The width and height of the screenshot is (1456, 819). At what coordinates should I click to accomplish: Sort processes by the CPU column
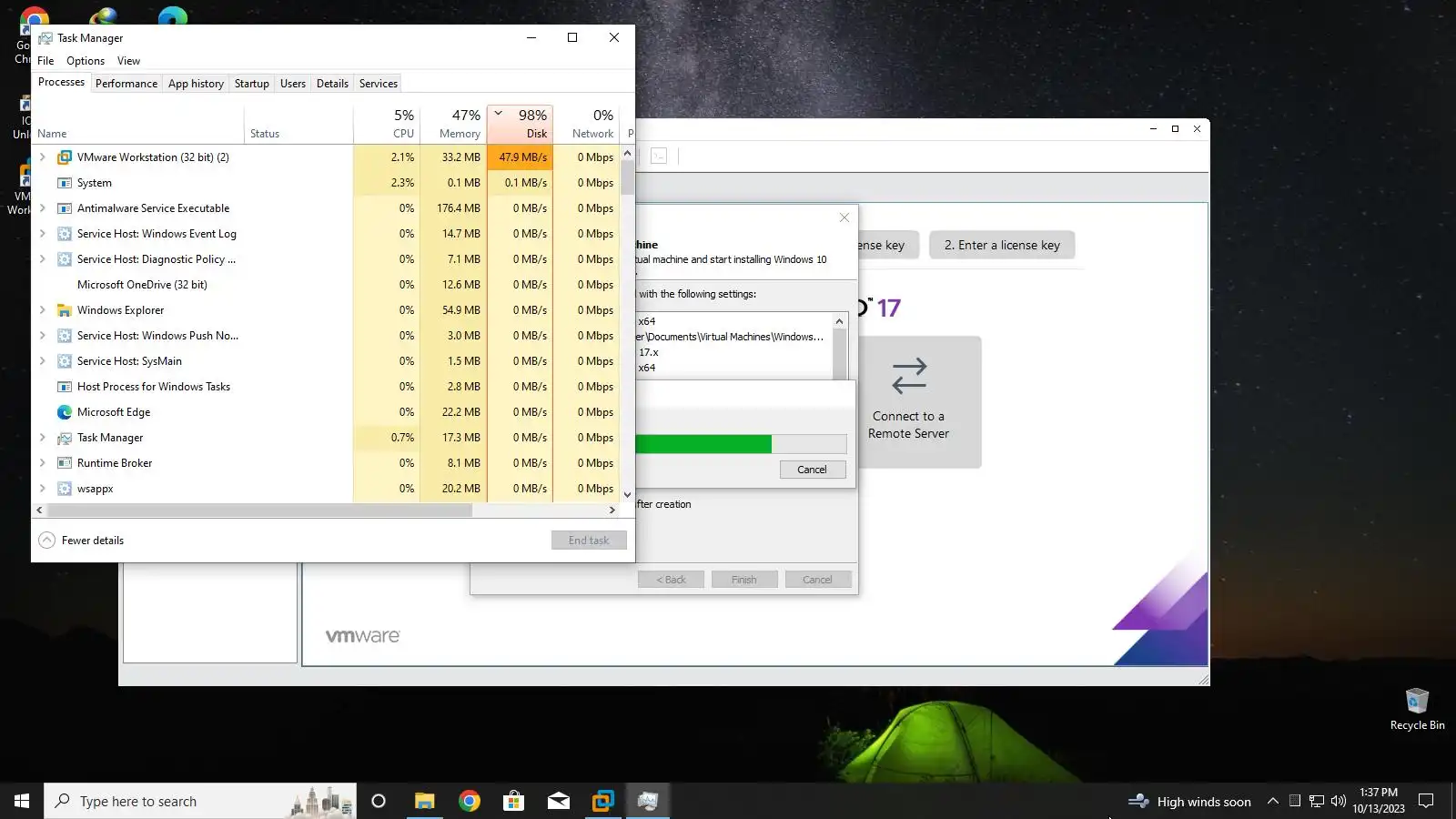[x=387, y=124]
